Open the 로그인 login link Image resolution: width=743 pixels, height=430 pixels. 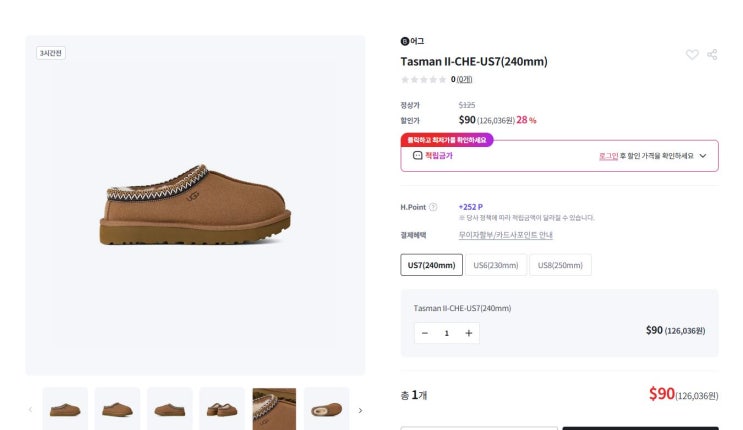(608, 156)
